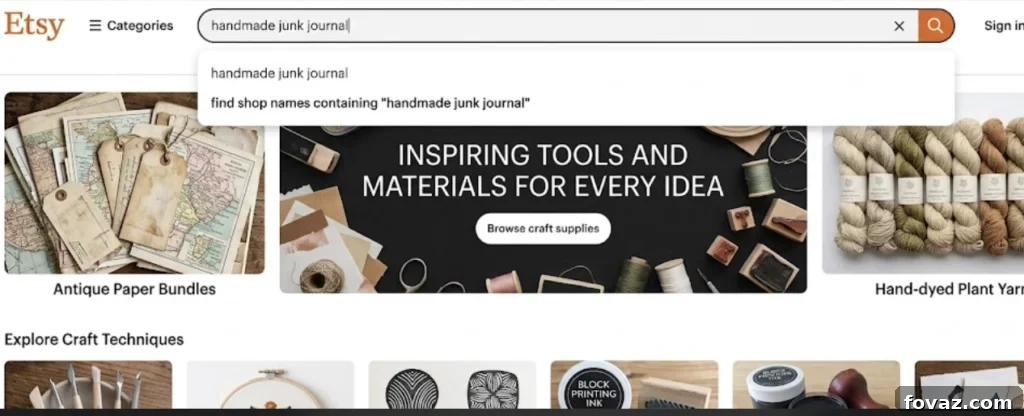The height and width of the screenshot is (416, 1024).
Task: Clear the search box with X icon
Action: pos(899,26)
